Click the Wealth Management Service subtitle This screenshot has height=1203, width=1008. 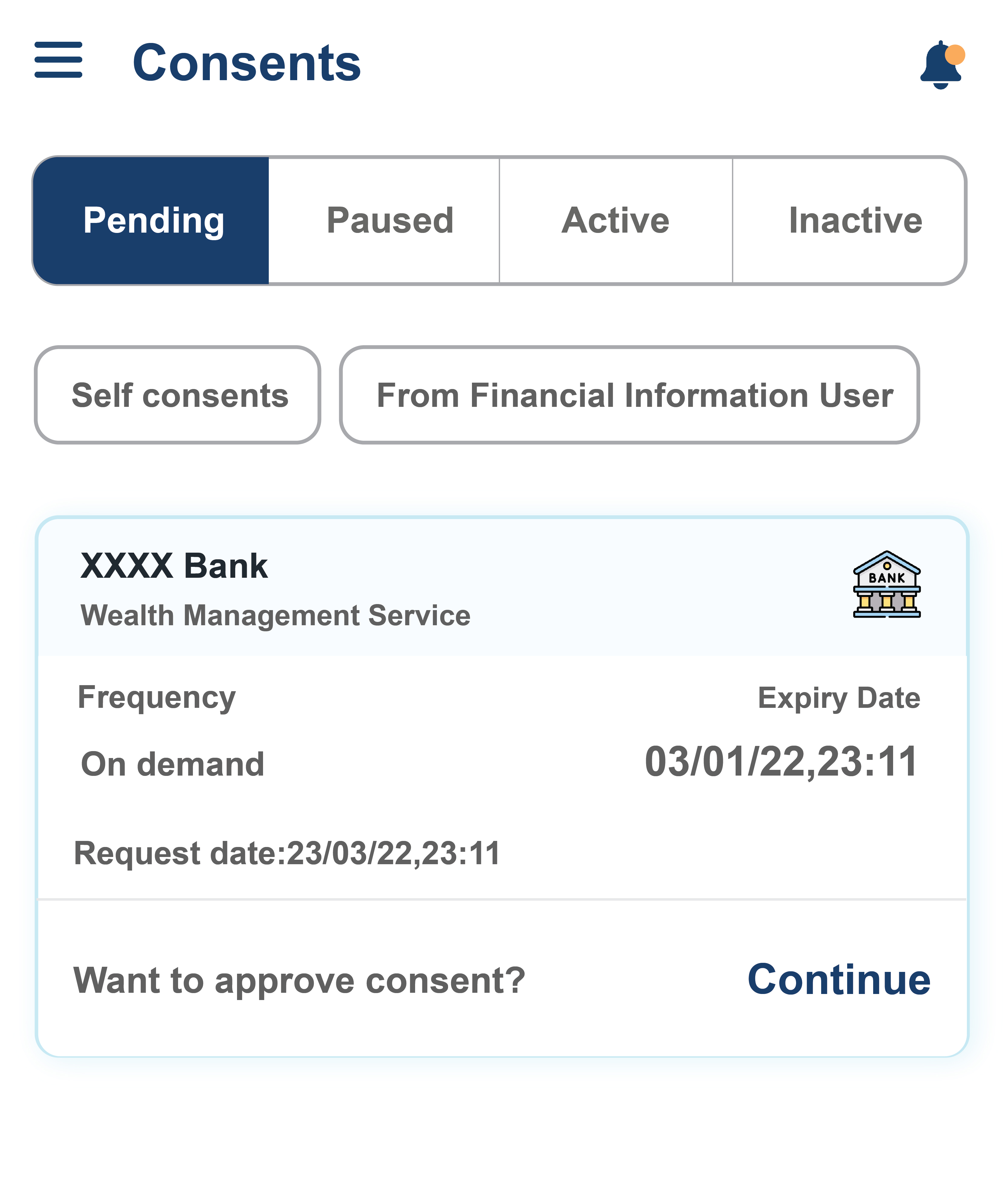click(275, 616)
